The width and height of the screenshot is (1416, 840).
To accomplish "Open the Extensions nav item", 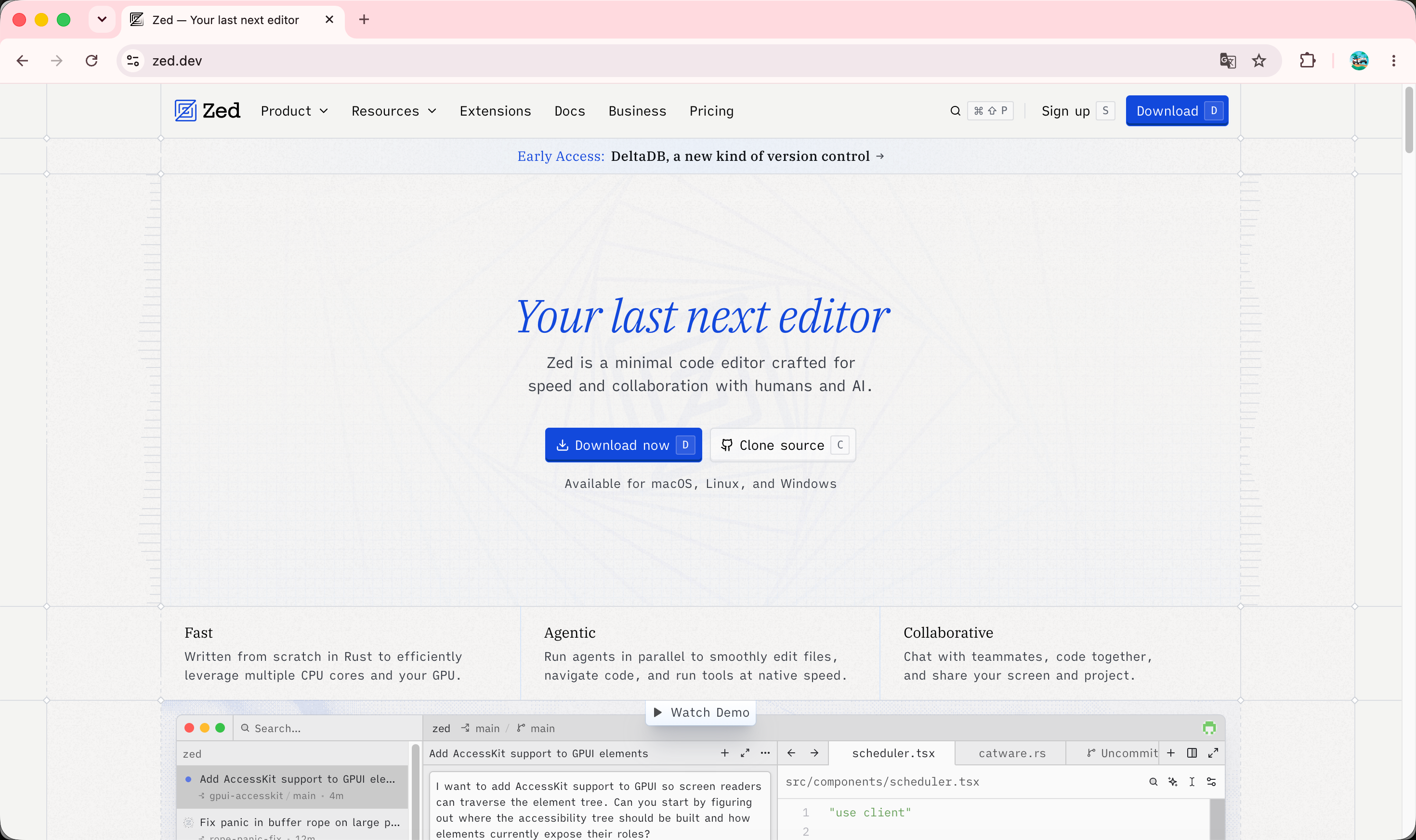I will 495,111.
